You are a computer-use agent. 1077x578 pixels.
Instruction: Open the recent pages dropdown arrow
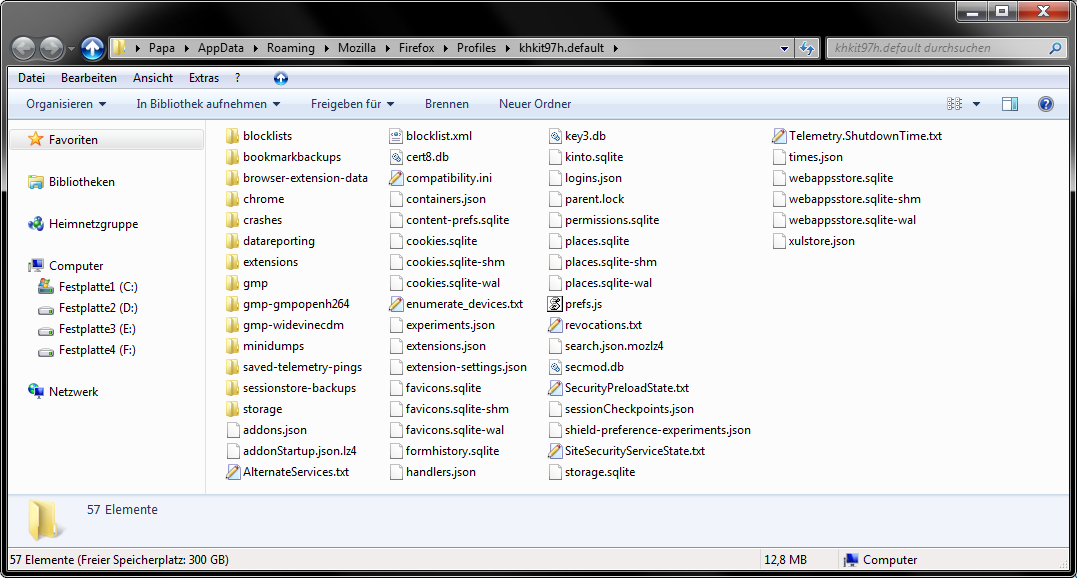pyautogui.click(x=71, y=49)
